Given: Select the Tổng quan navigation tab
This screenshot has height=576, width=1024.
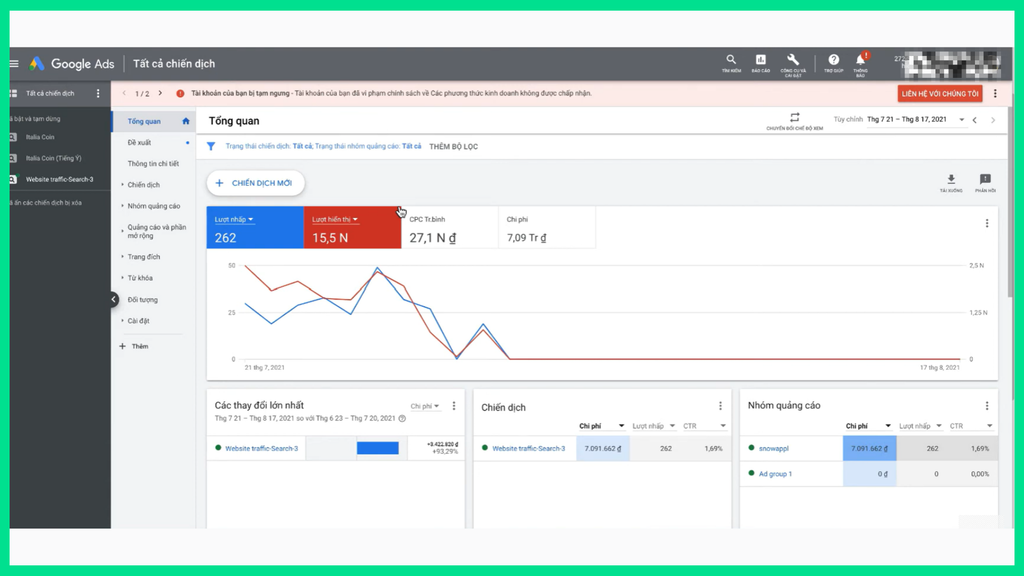Looking at the screenshot, I should tap(153, 121).
